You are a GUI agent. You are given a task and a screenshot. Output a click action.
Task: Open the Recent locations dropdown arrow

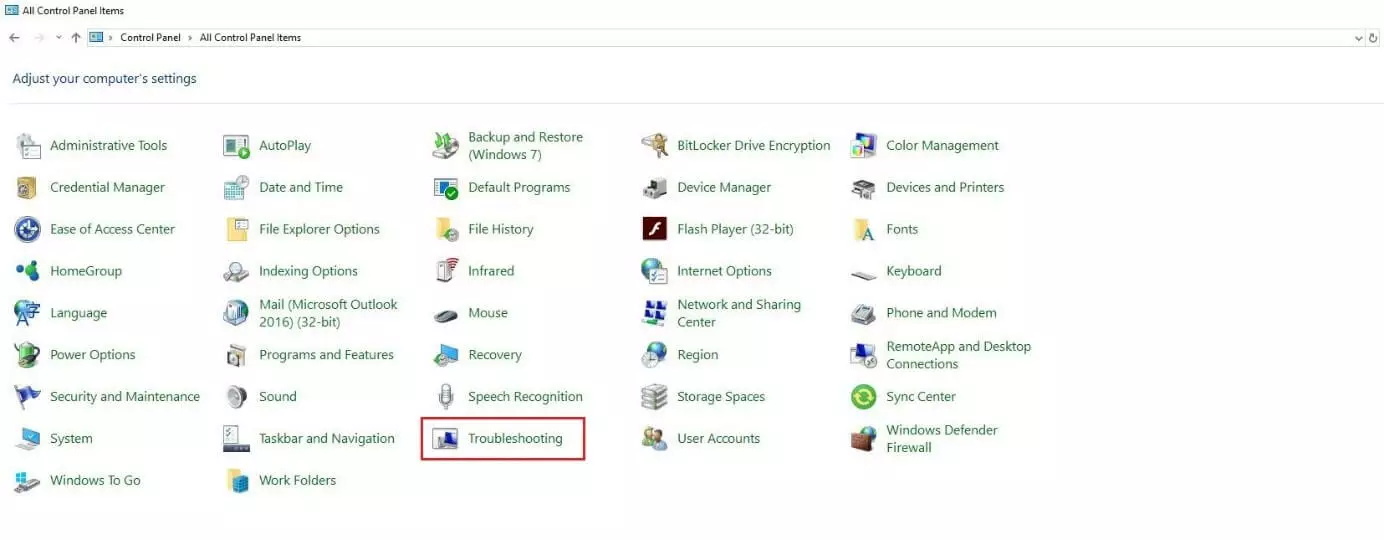coord(59,38)
